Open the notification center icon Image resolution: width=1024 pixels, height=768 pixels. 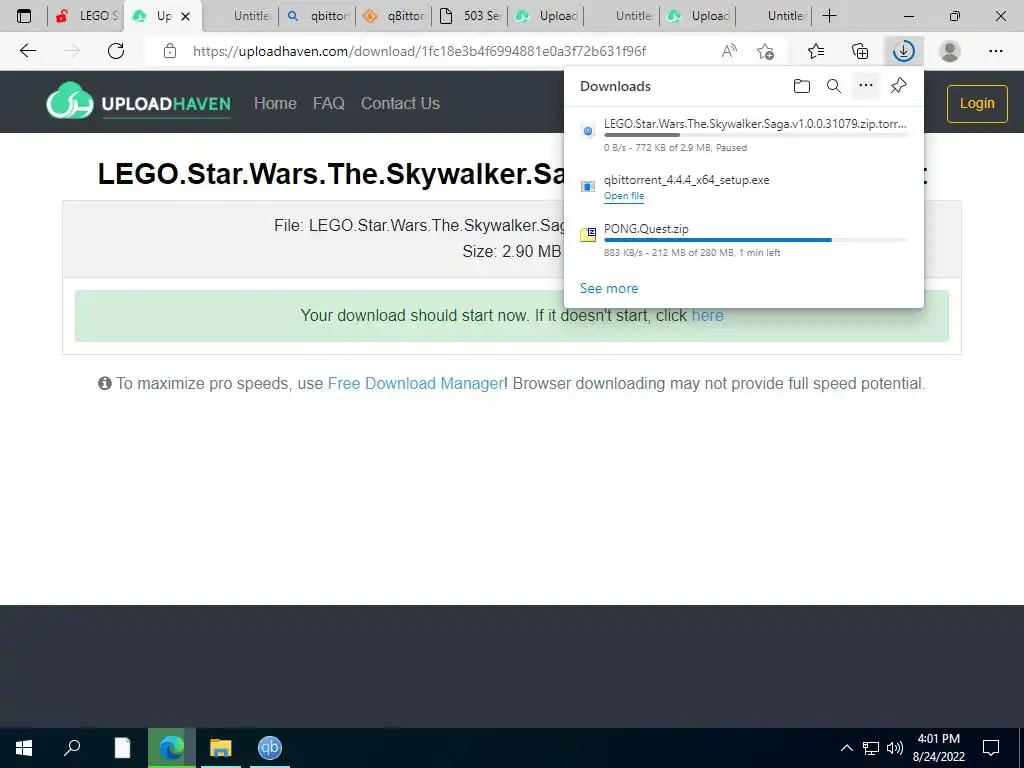(x=991, y=748)
